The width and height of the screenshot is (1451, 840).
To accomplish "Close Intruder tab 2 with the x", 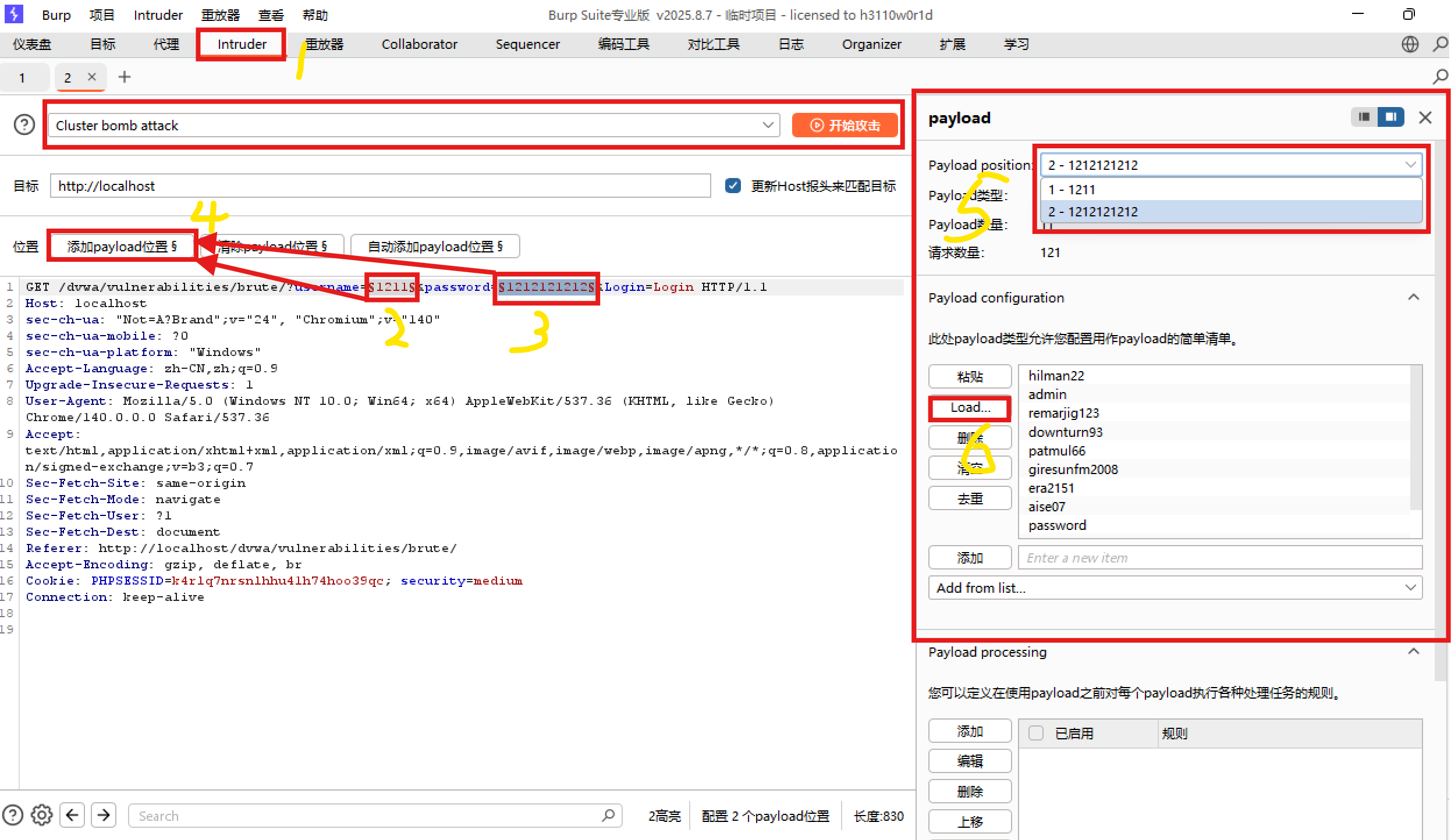I will (x=91, y=77).
